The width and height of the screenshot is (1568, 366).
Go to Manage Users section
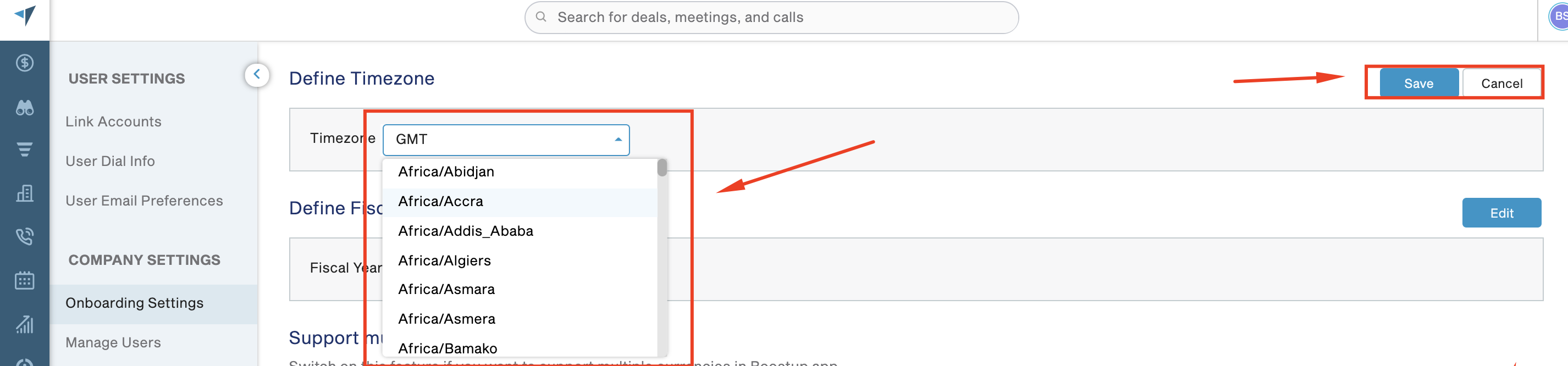[113, 343]
